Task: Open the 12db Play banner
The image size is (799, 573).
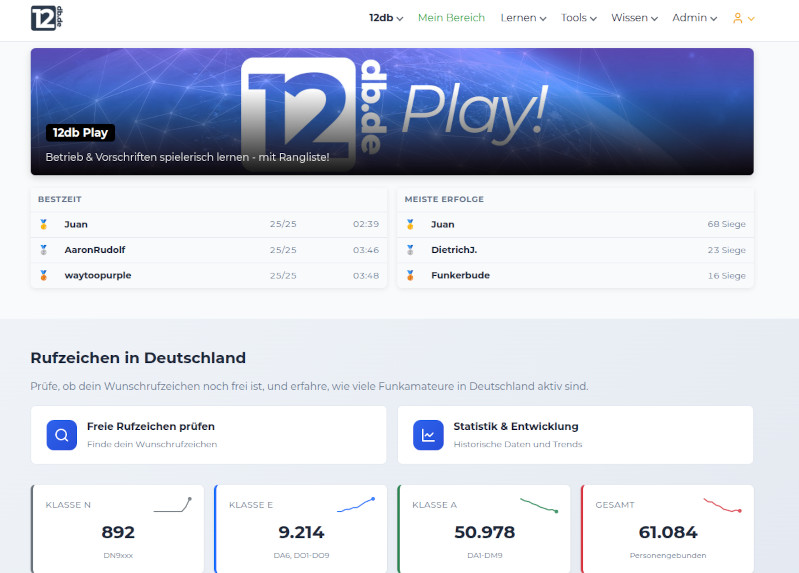Action: 392,112
